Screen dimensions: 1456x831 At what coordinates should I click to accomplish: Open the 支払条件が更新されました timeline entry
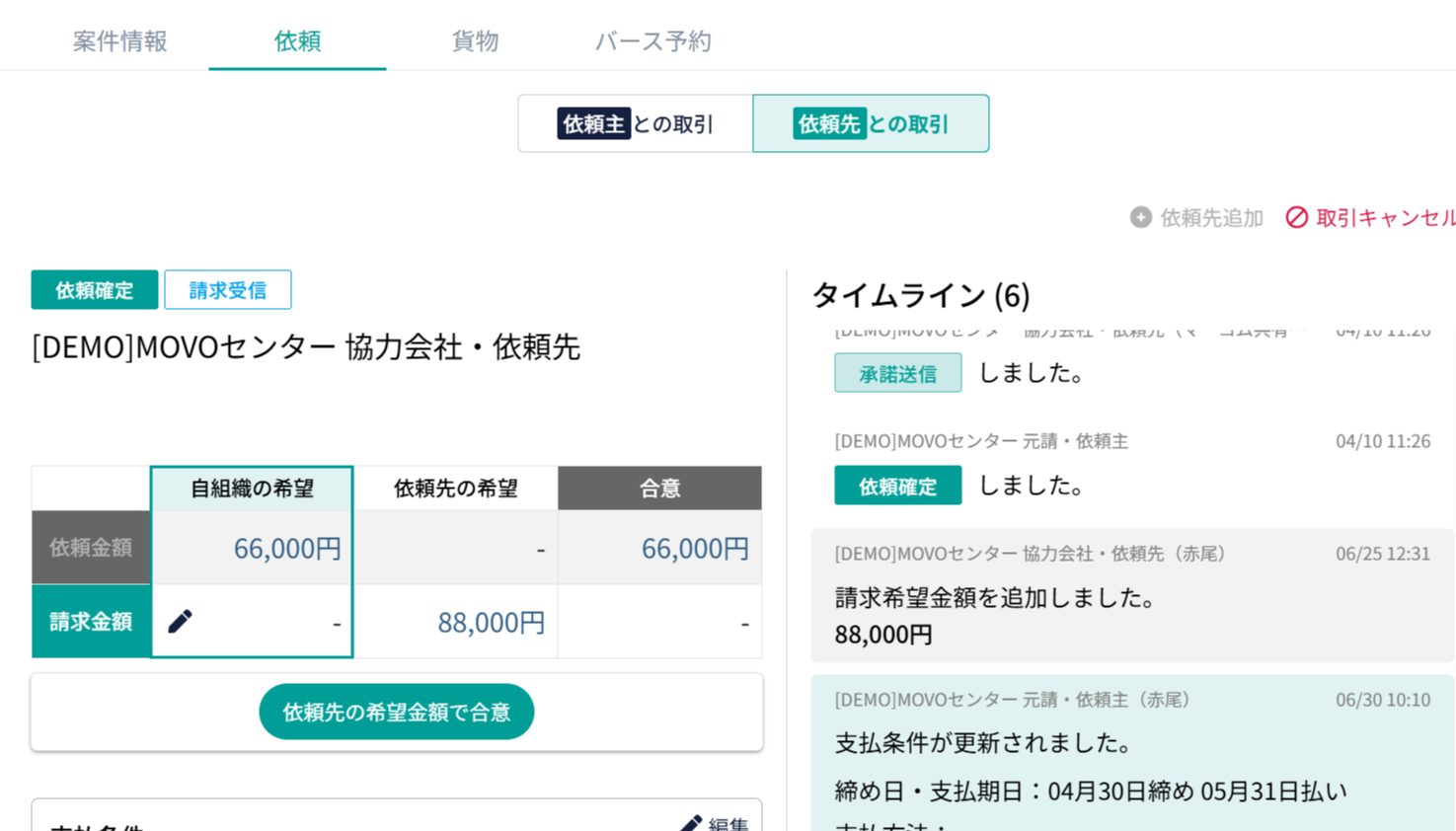click(1132, 753)
